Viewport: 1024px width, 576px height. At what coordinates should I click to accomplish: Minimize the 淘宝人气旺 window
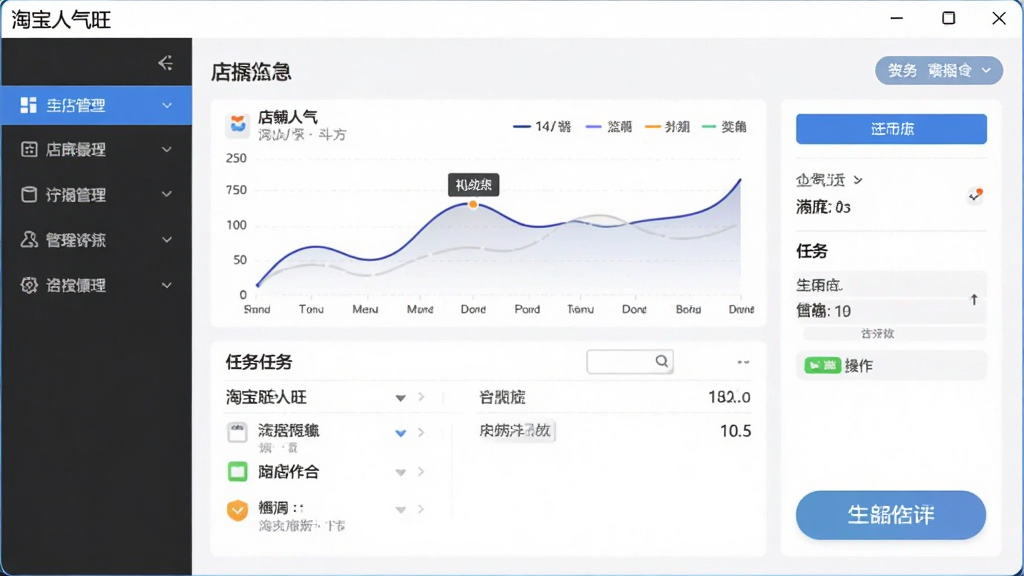(897, 18)
